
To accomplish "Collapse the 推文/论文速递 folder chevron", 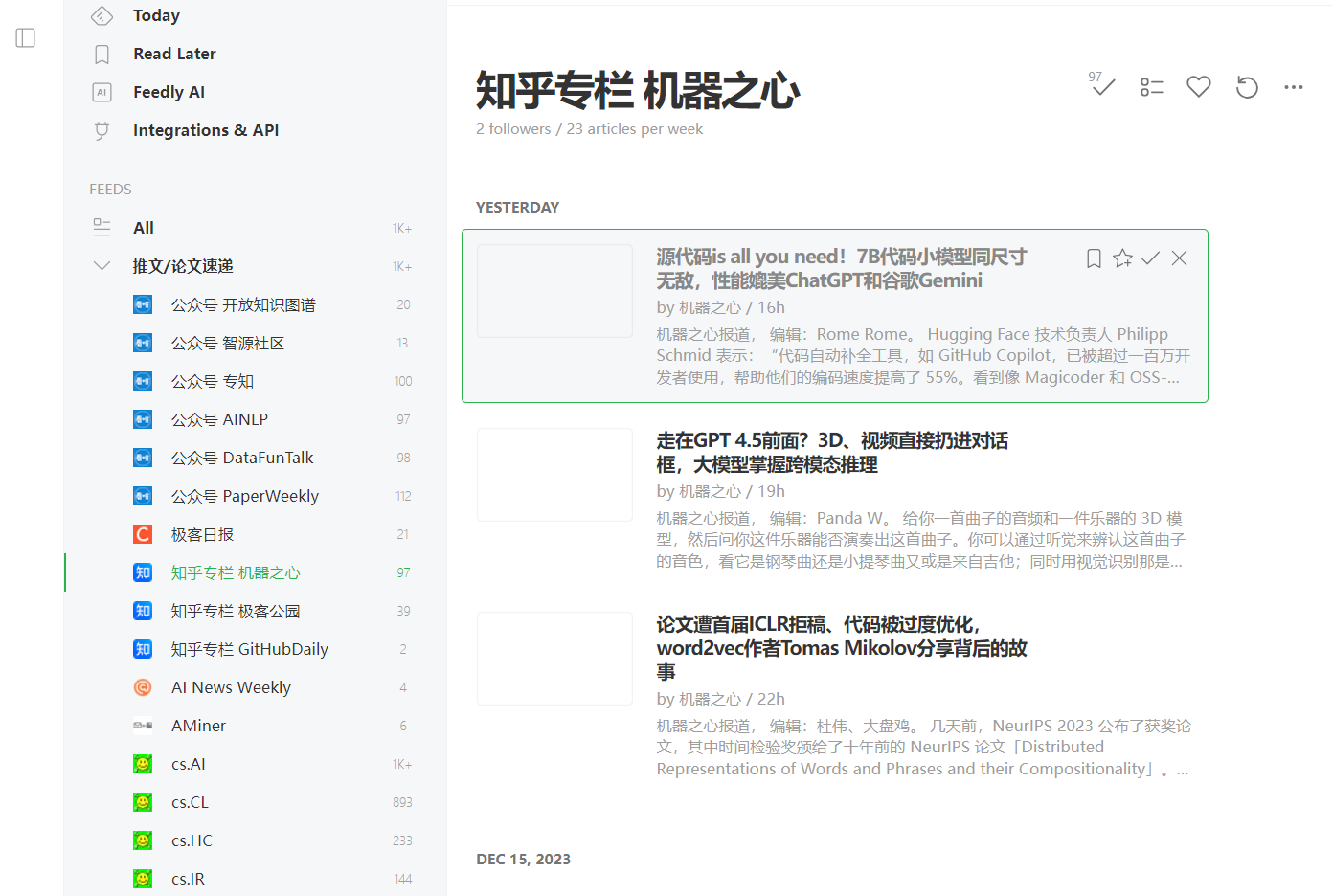I will click(102, 265).
